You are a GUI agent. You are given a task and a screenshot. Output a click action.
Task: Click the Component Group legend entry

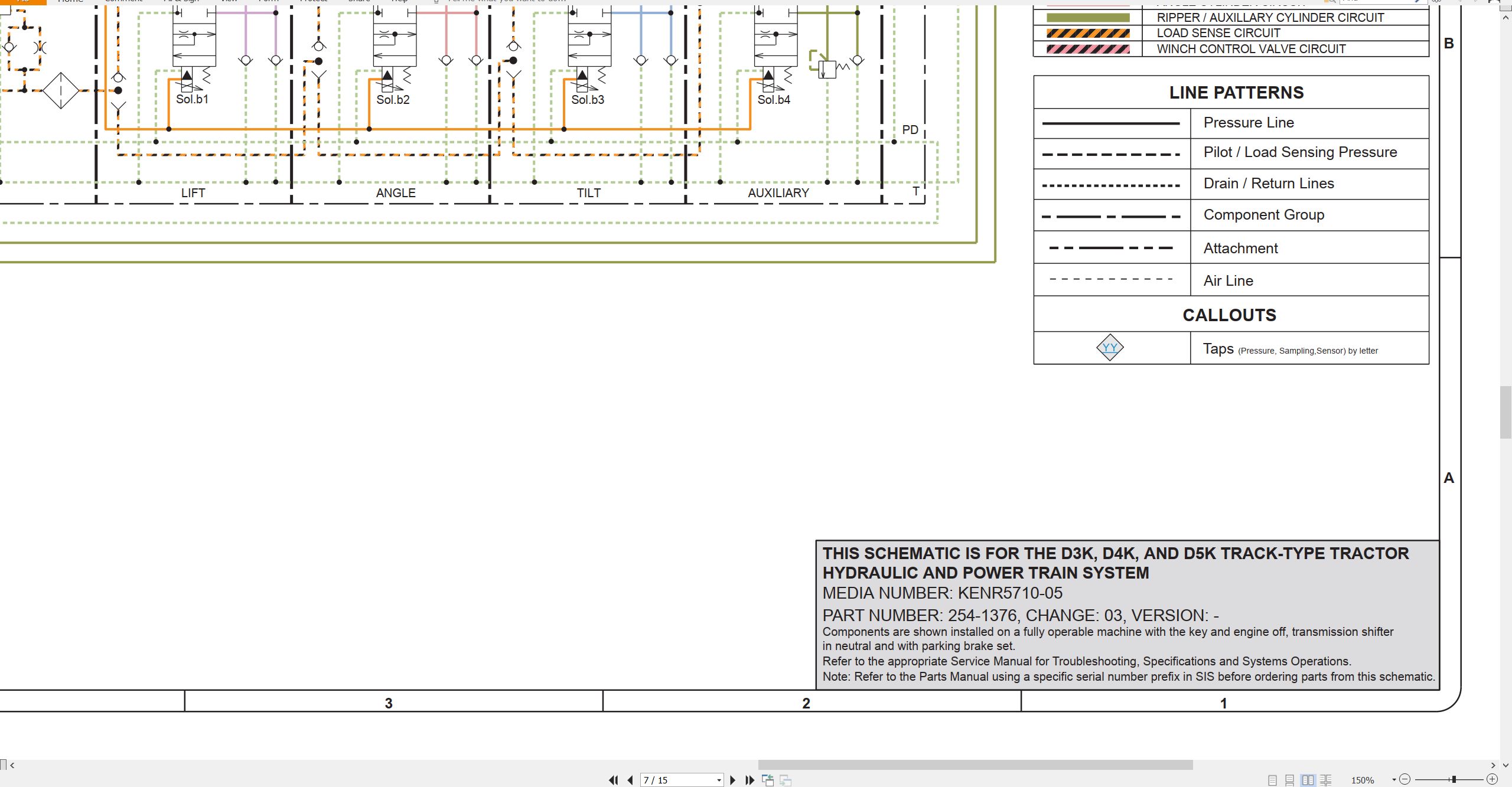(1264, 215)
